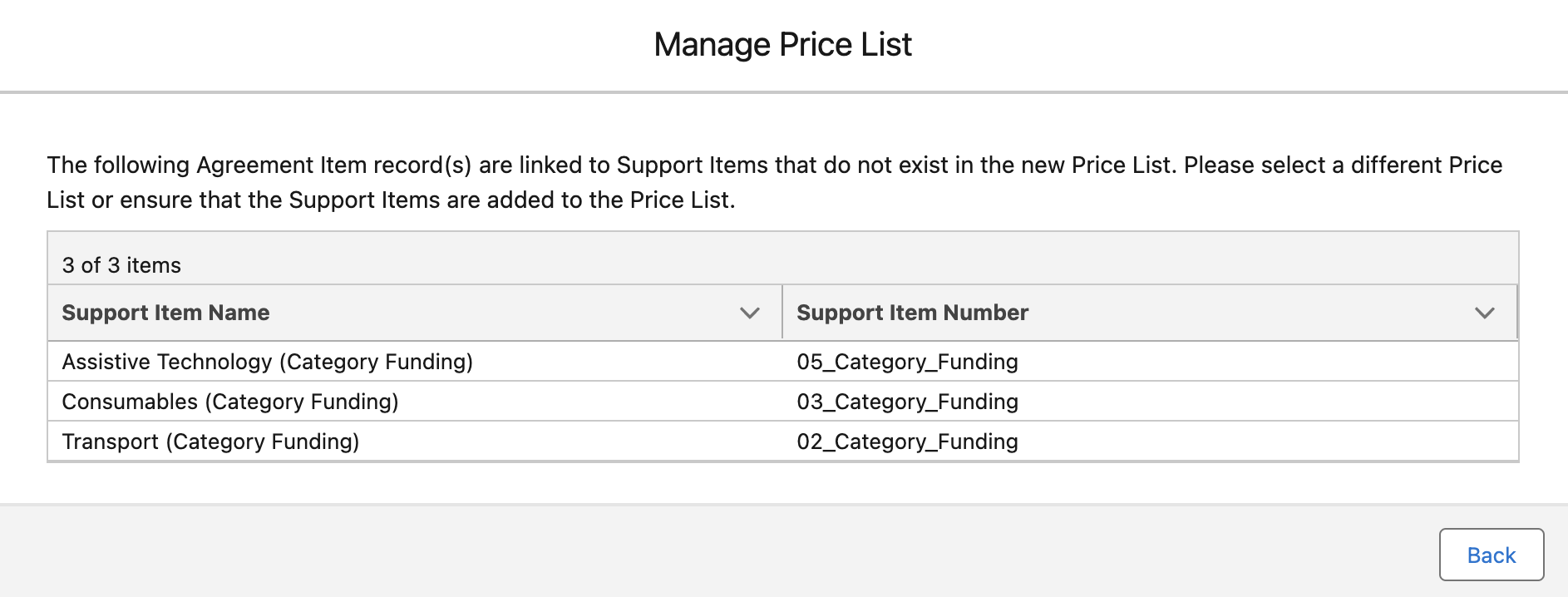Select the Transport (Category Funding) cell

click(x=210, y=442)
